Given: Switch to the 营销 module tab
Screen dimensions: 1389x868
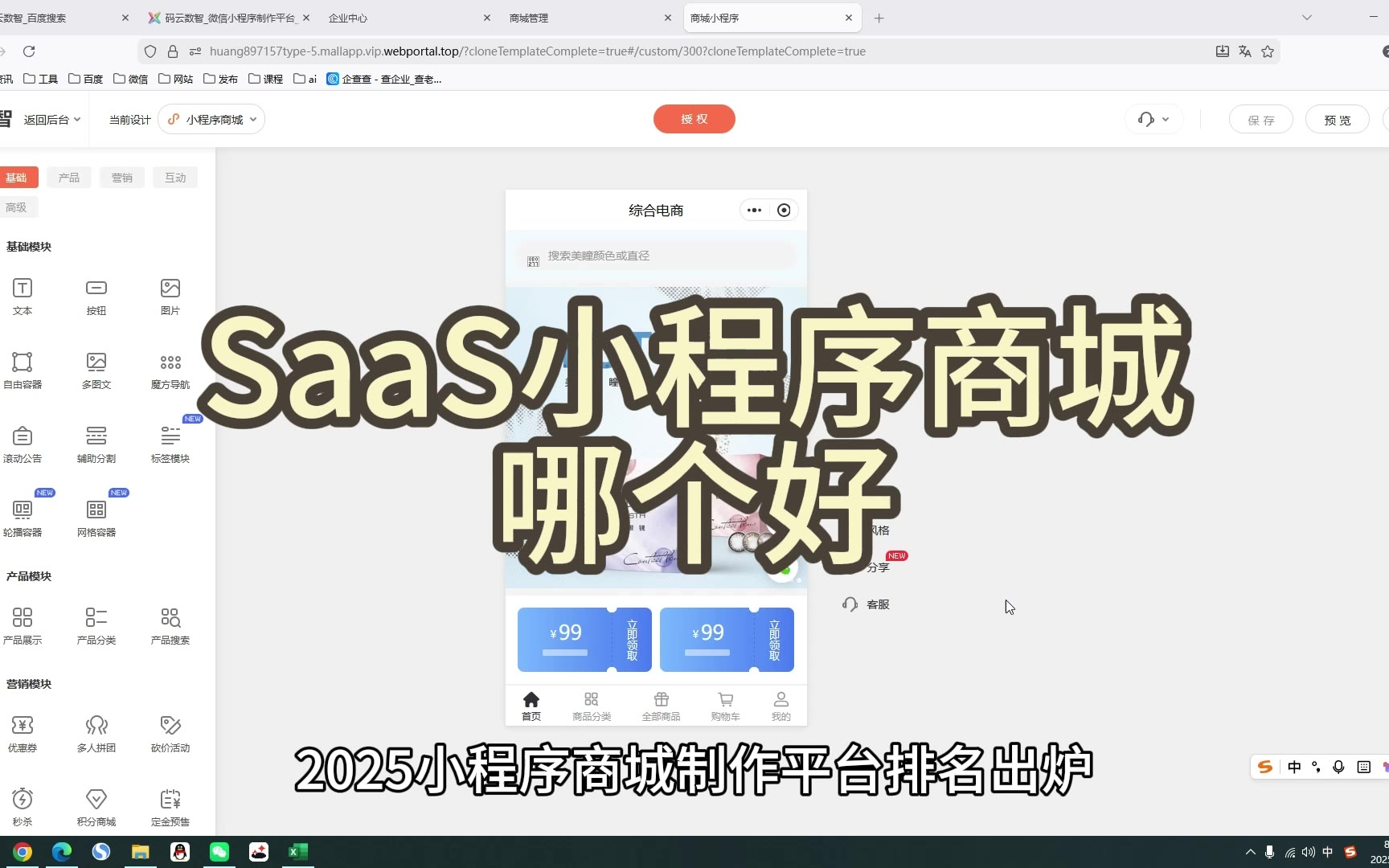Looking at the screenshot, I should (x=122, y=178).
